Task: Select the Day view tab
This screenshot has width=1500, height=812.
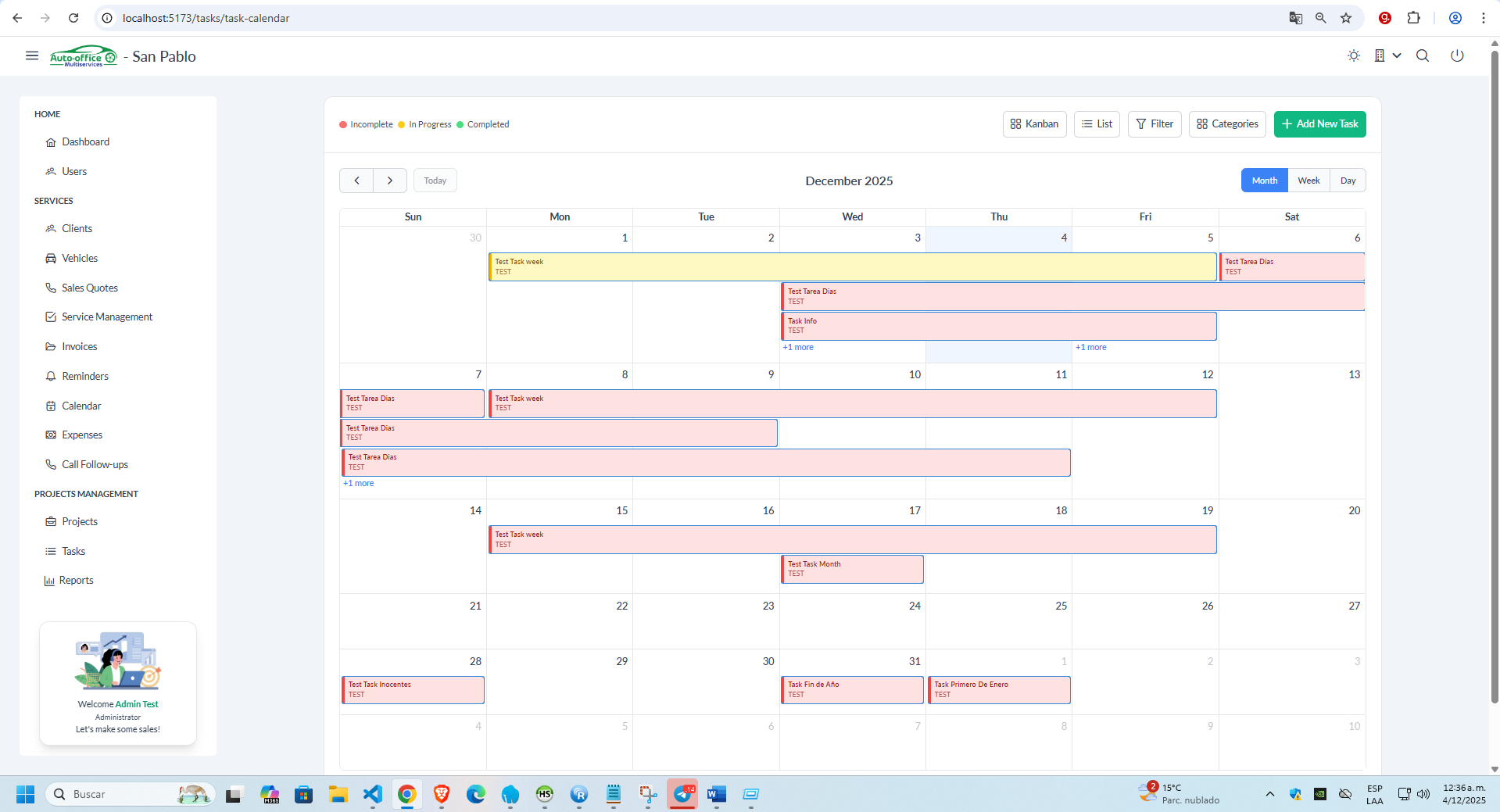Action: [1348, 181]
